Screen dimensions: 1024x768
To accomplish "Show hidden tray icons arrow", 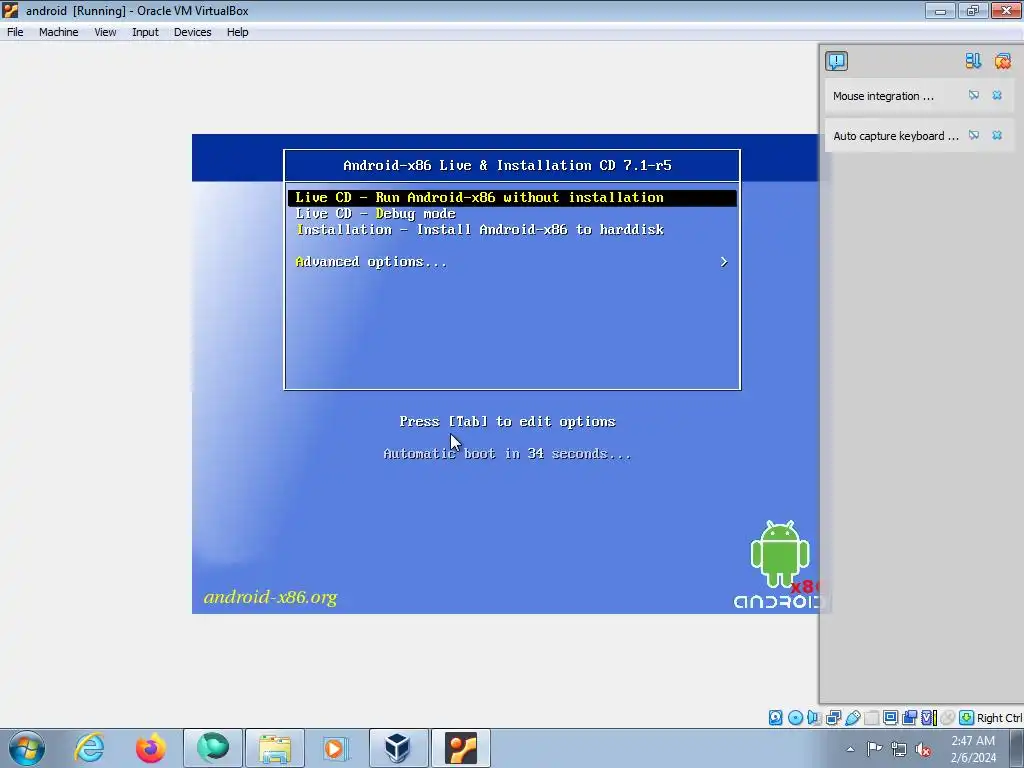I will [x=850, y=749].
